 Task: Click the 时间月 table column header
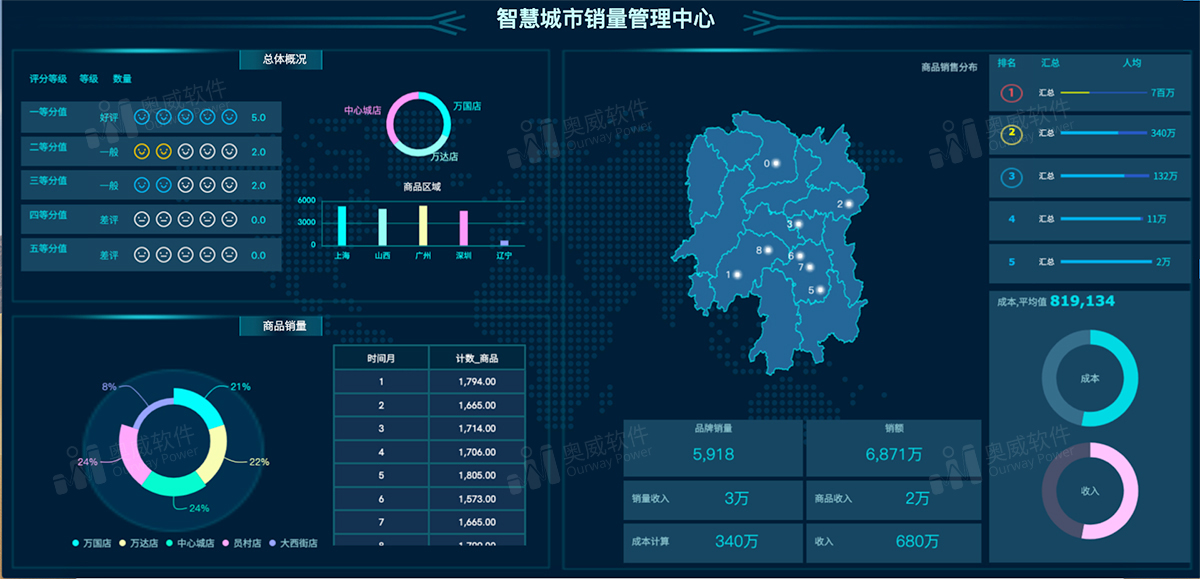[x=381, y=358]
